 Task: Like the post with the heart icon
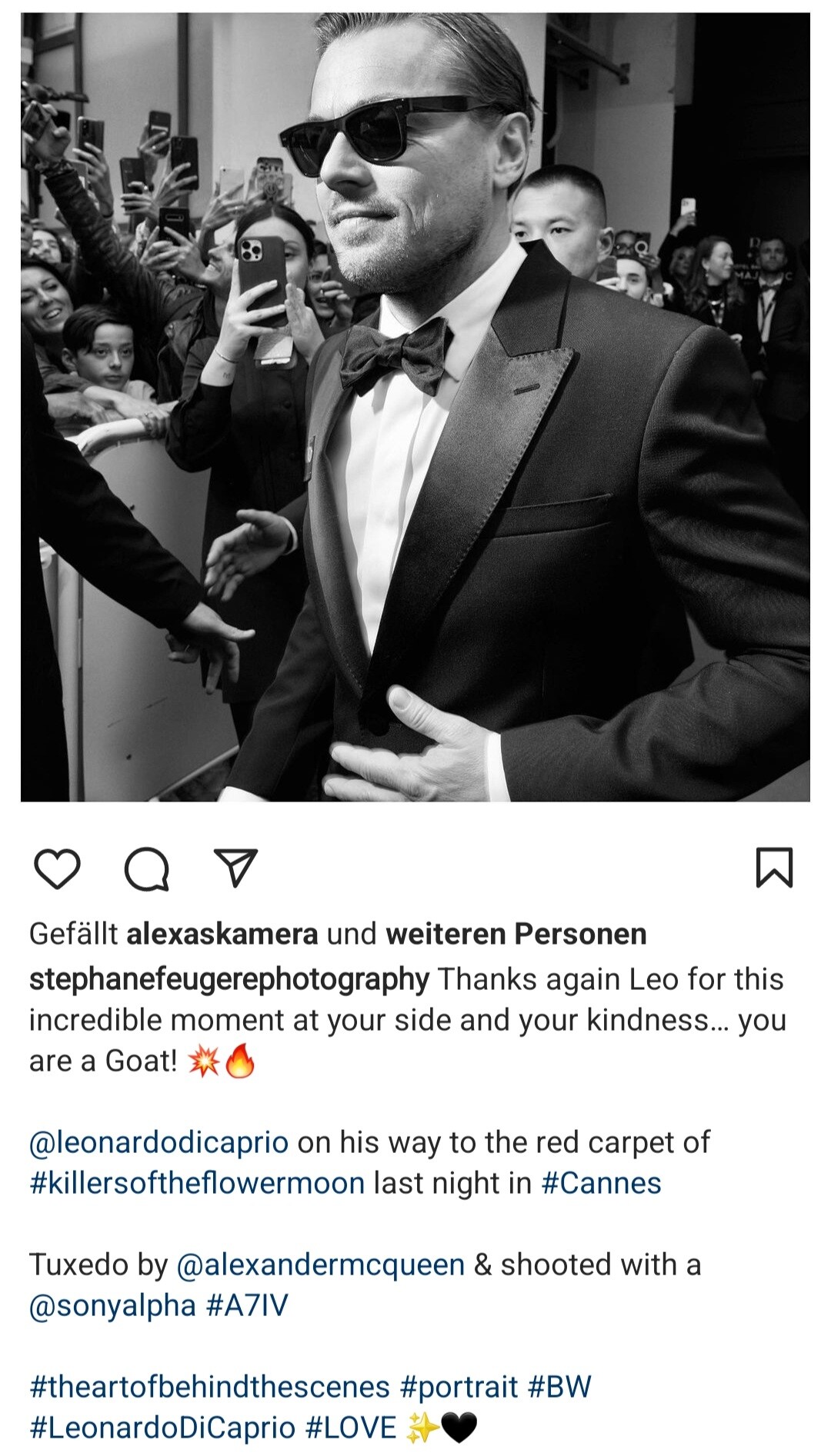58,869
